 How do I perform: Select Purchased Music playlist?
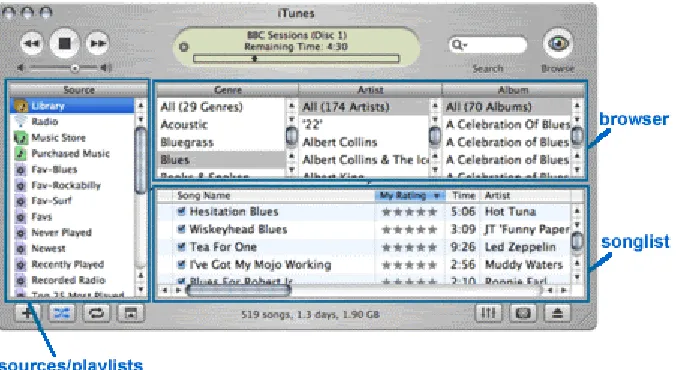pyautogui.click(x=72, y=153)
